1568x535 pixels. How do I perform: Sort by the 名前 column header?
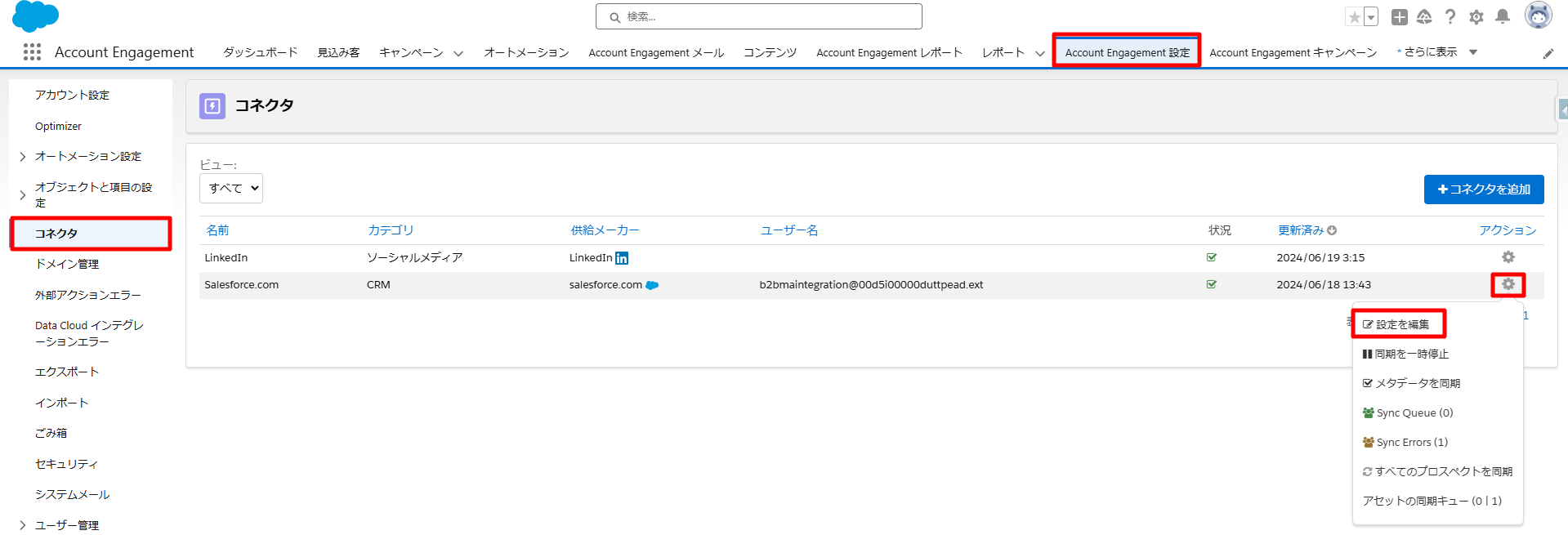pos(217,230)
